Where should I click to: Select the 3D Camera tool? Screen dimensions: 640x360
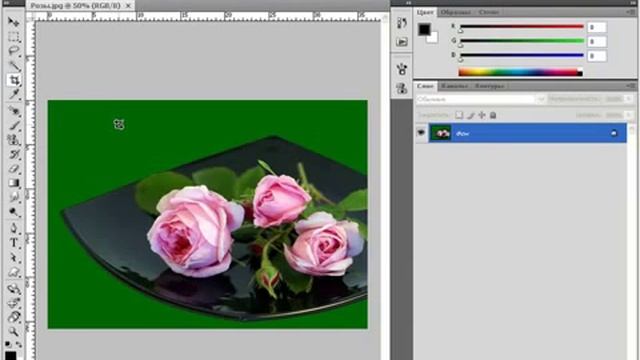click(14, 303)
